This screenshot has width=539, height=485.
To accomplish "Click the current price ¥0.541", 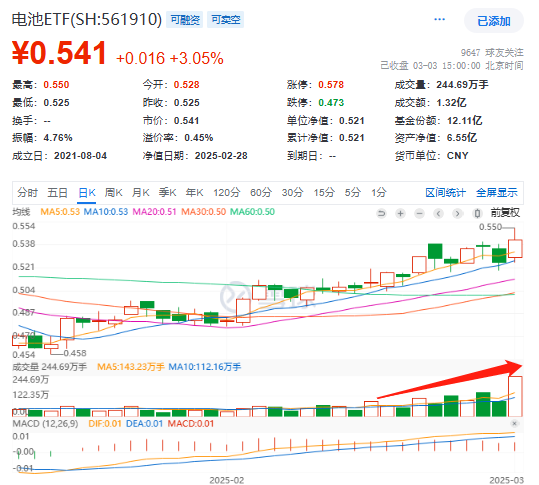I will point(59,53).
